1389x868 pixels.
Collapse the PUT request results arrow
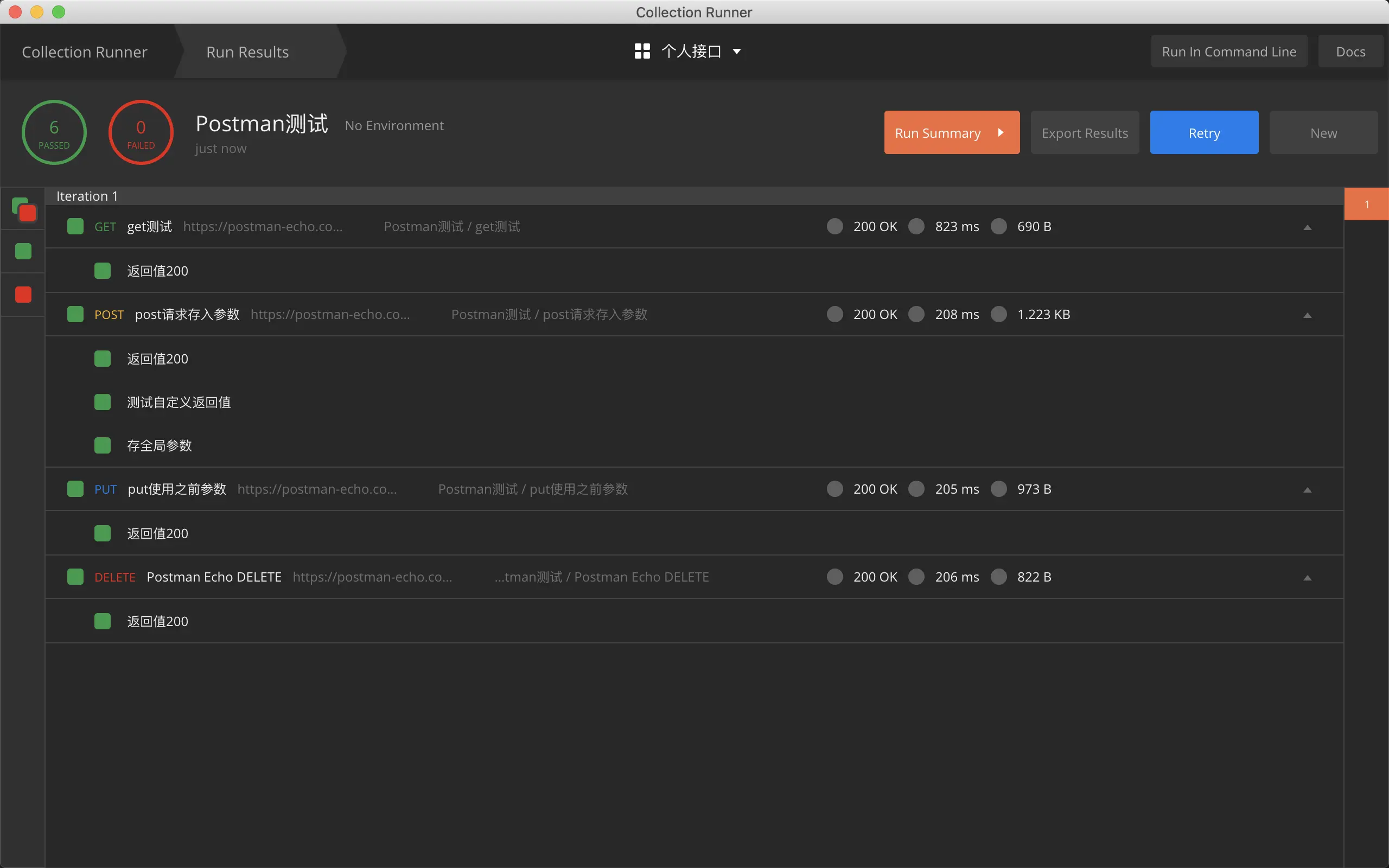point(1308,490)
